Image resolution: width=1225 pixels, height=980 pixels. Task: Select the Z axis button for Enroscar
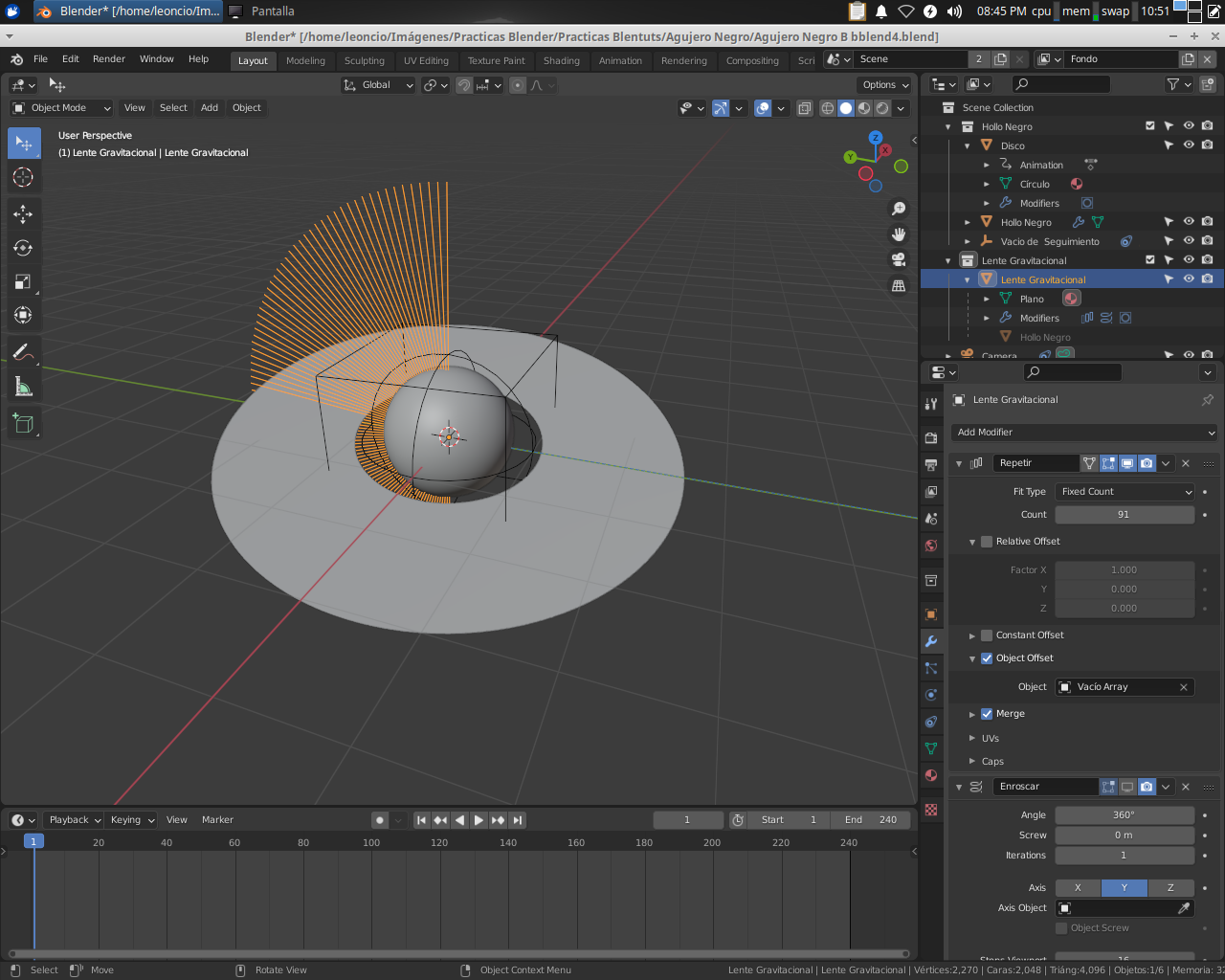click(x=1170, y=888)
